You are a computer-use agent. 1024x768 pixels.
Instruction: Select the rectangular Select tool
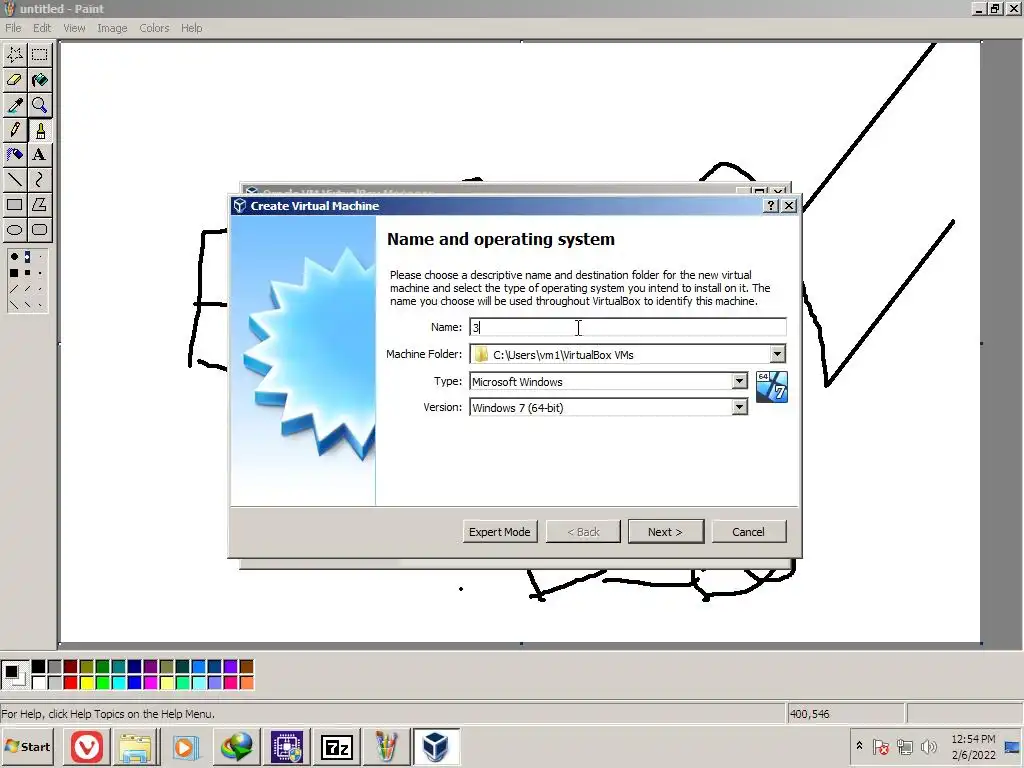pyautogui.click(x=39, y=55)
